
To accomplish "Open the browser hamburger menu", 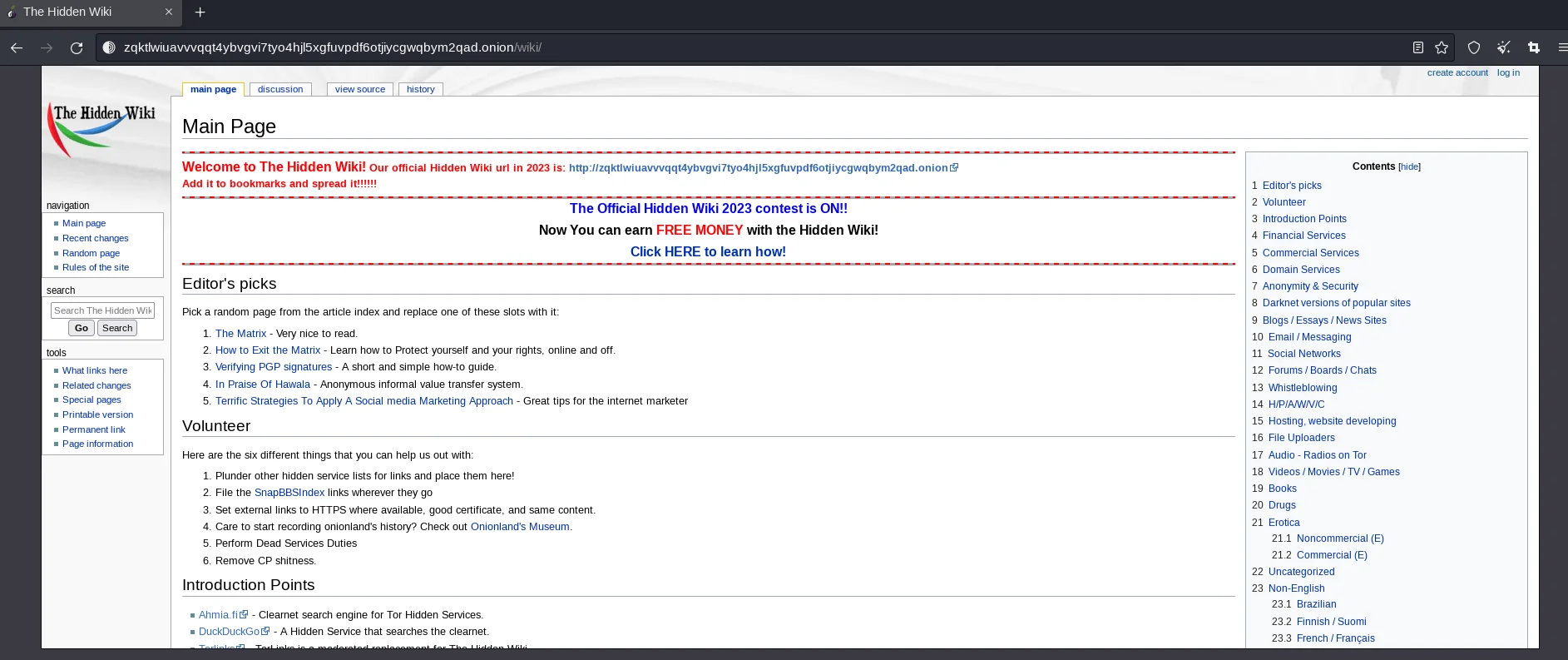I will pyautogui.click(x=1562, y=47).
